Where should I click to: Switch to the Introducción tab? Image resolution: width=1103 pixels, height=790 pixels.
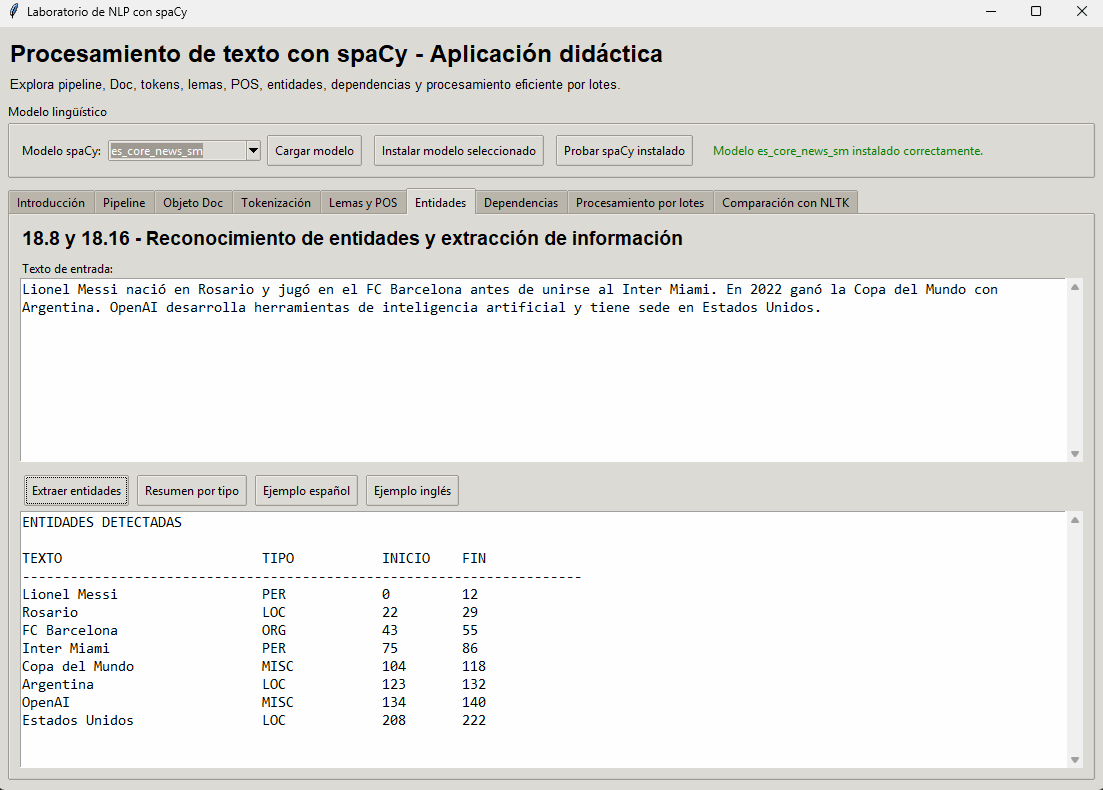click(x=51, y=201)
